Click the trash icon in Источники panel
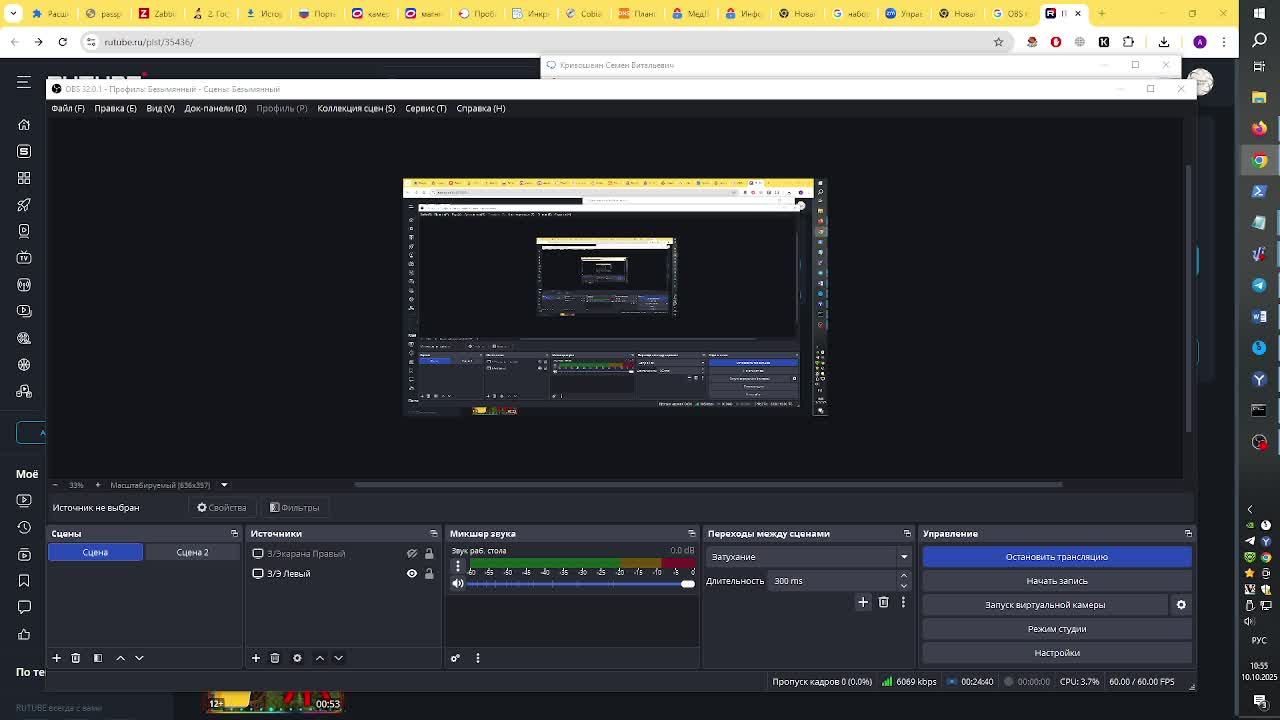The image size is (1280, 720). [275, 658]
